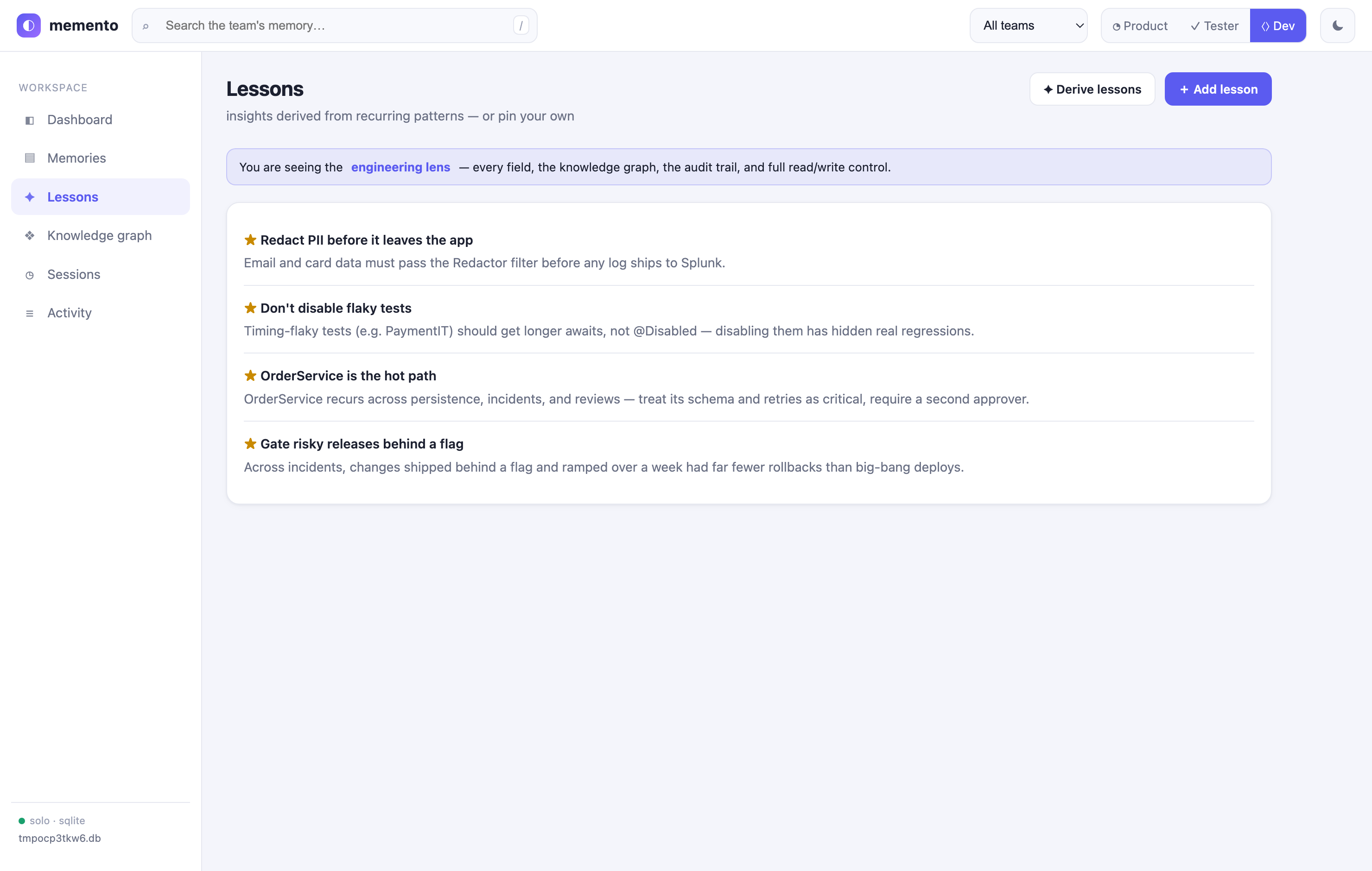
Task: Click the Add lesson button
Action: (1218, 89)
